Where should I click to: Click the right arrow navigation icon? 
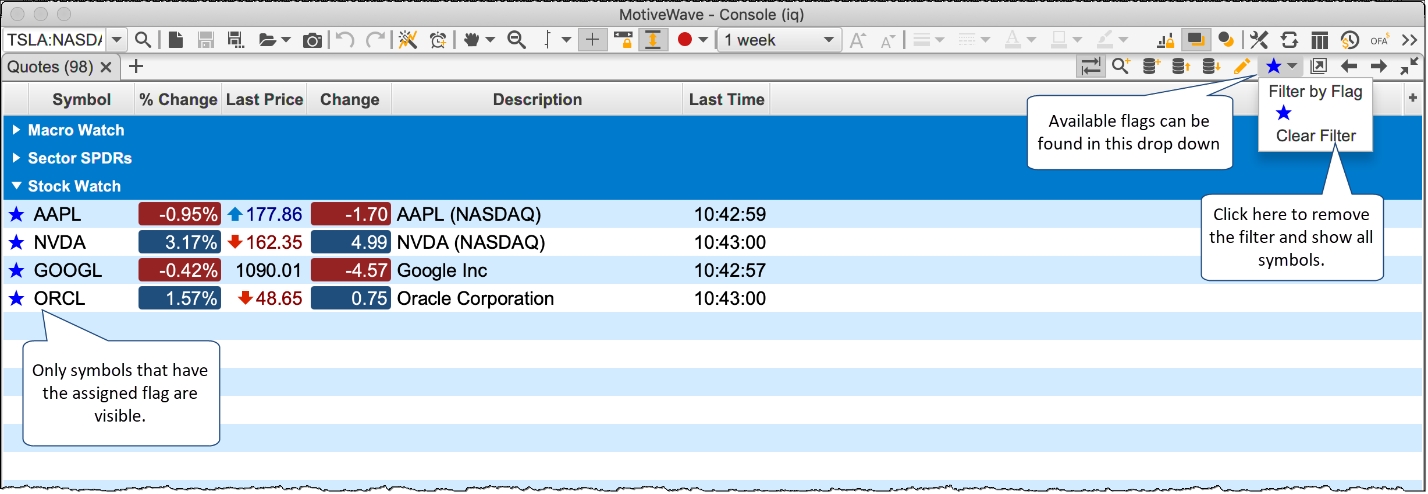[1379, 66]
